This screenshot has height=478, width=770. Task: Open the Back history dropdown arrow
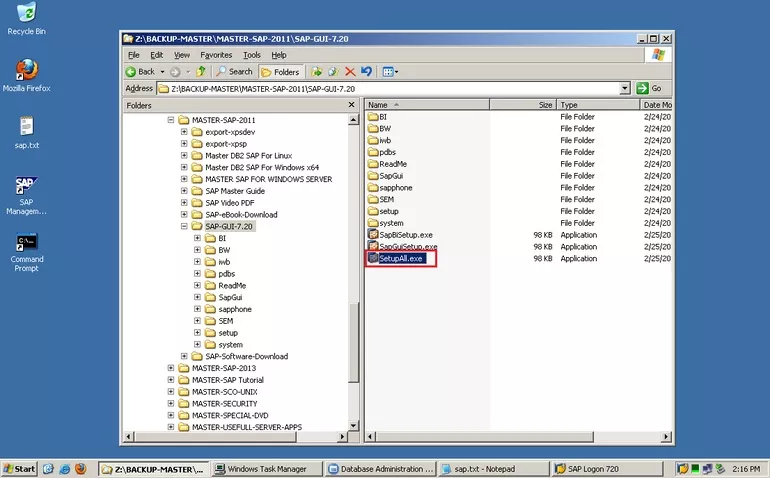click(x=163, y=72)
